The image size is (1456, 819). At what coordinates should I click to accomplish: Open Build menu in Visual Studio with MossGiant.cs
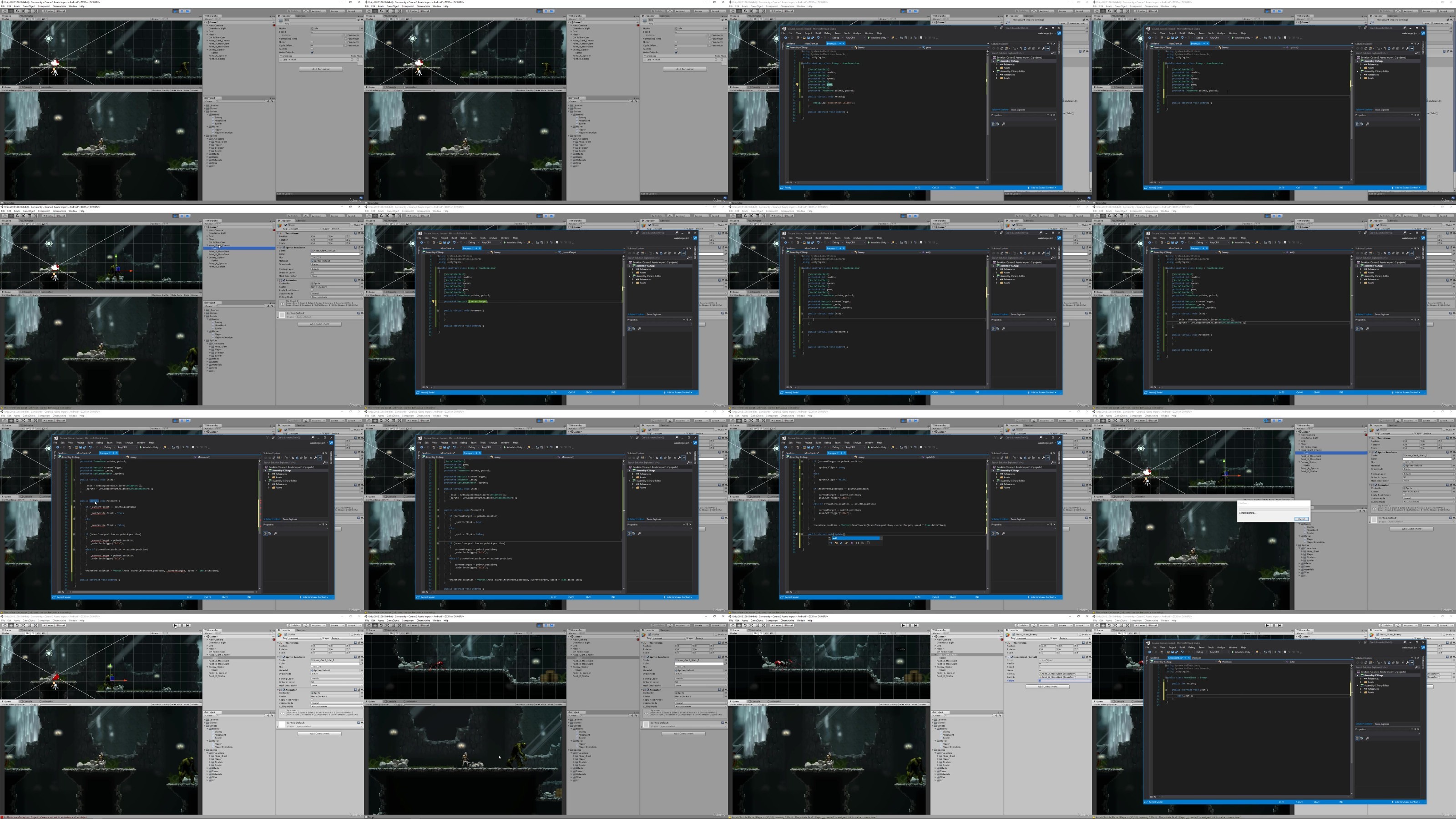coord(1183,648)
